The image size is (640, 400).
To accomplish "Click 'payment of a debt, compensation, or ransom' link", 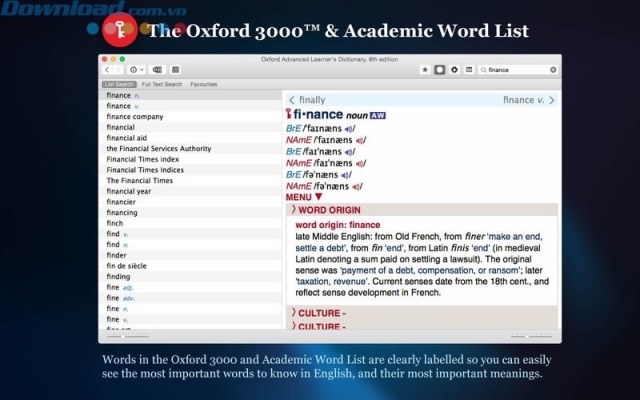I will [x=430, y=270].
